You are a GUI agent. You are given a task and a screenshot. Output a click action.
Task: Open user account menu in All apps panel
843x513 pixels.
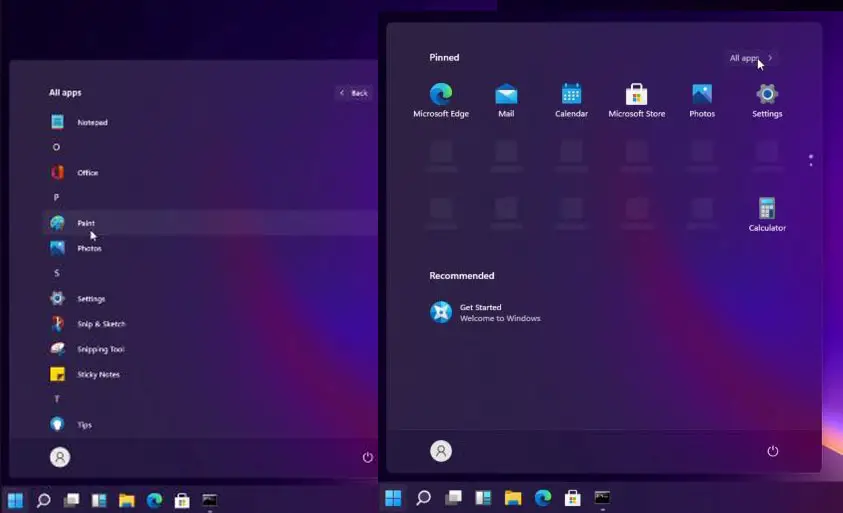pyautogui.click(x=60, y=457)
